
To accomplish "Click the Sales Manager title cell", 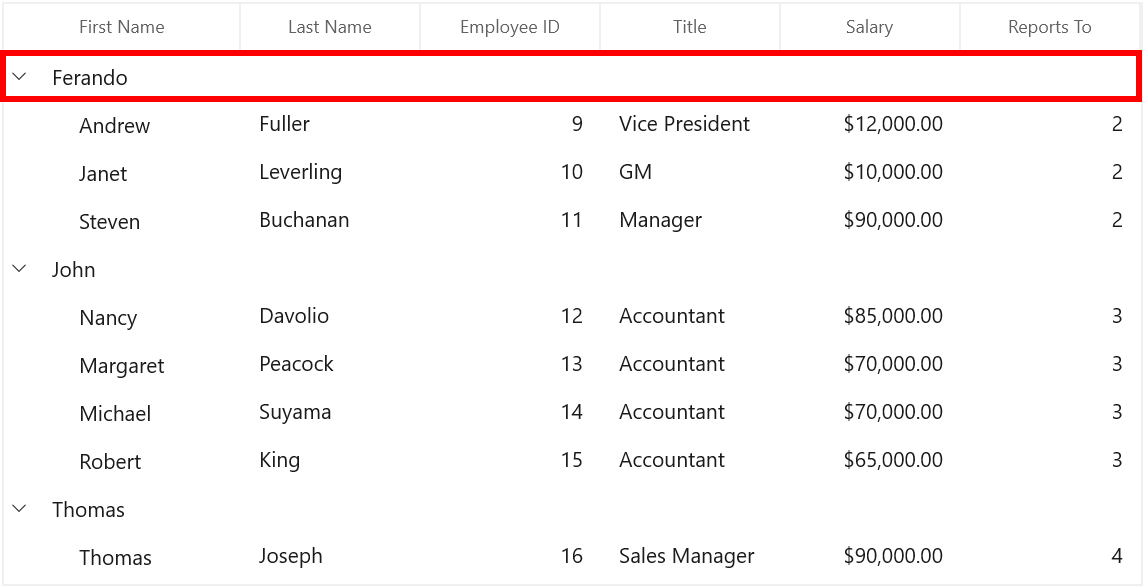I will pos(686,556).
